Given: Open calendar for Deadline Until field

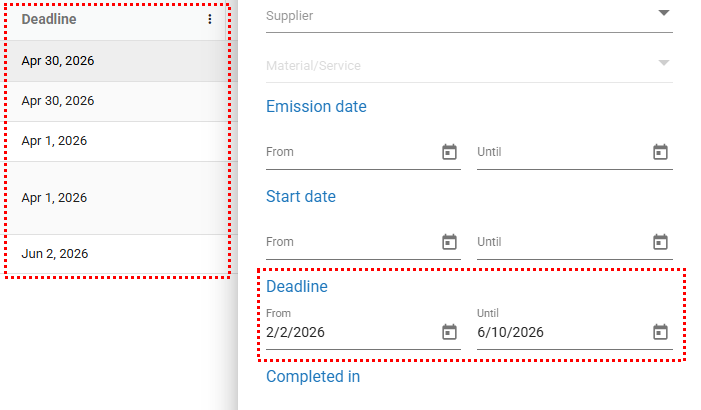Looking at the screenshot, I should tap(660, 332).
